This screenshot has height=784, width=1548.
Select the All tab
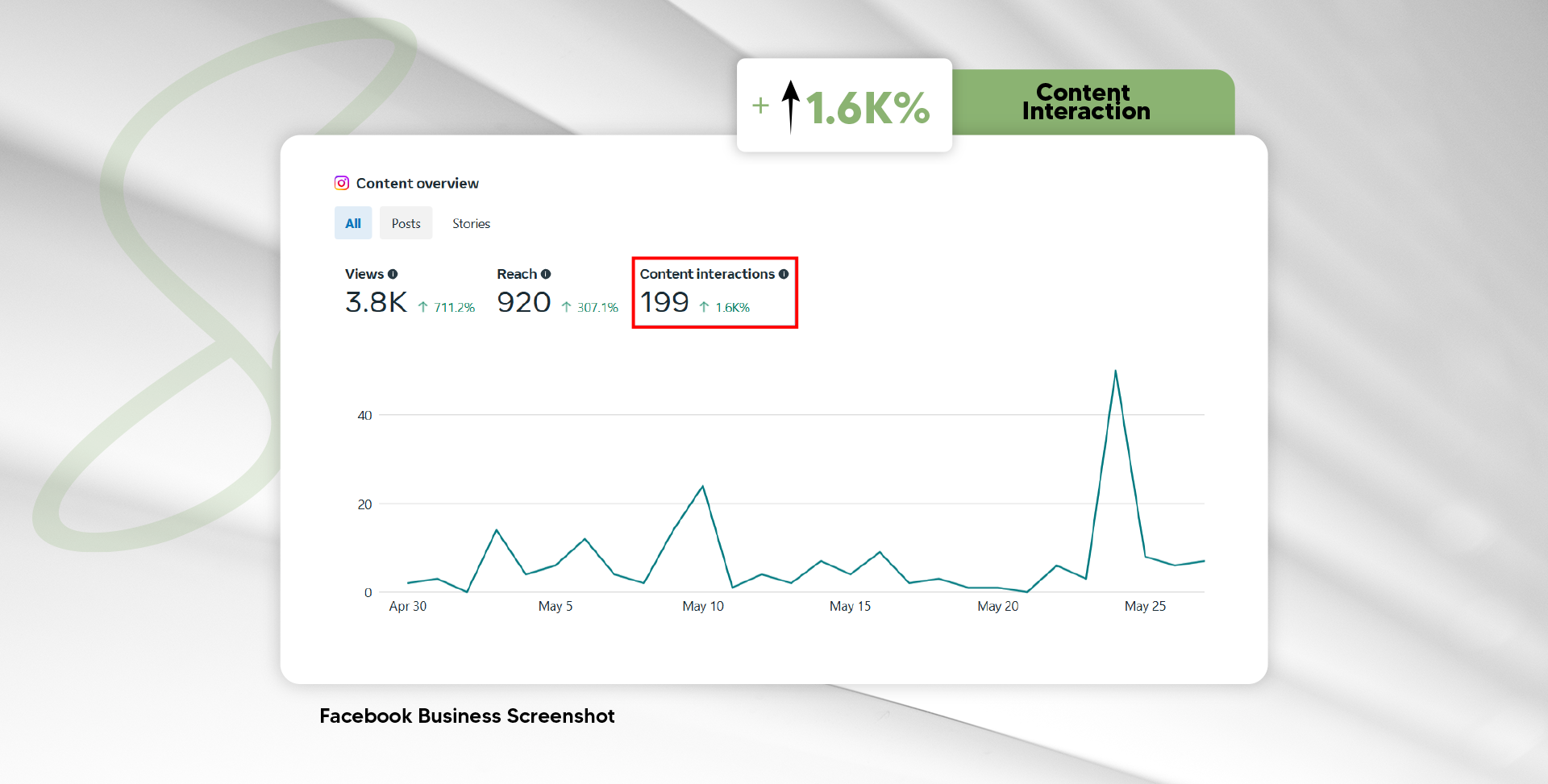pos(353,223)
